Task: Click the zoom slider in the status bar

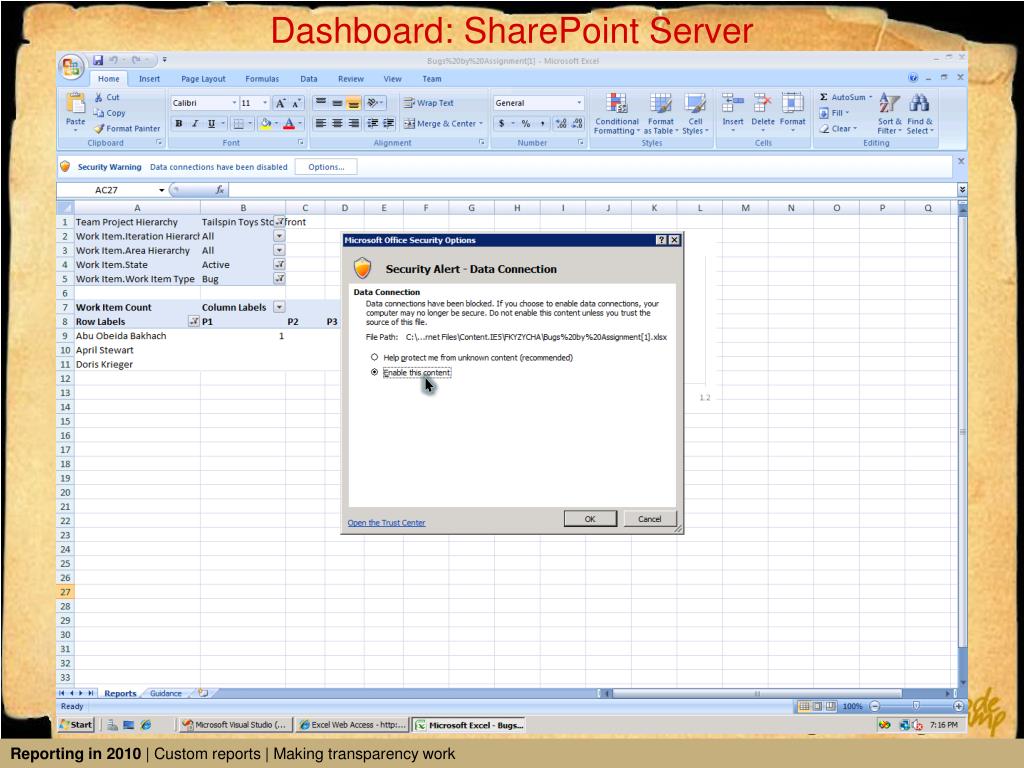Action: [916, 706]
